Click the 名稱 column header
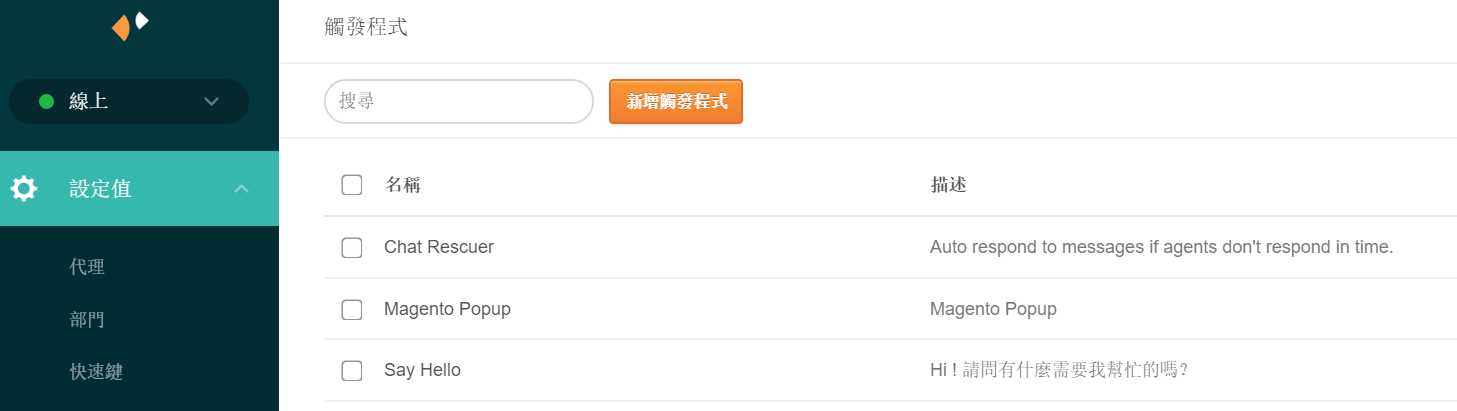1457x411 pixels. tap(403, 185)
